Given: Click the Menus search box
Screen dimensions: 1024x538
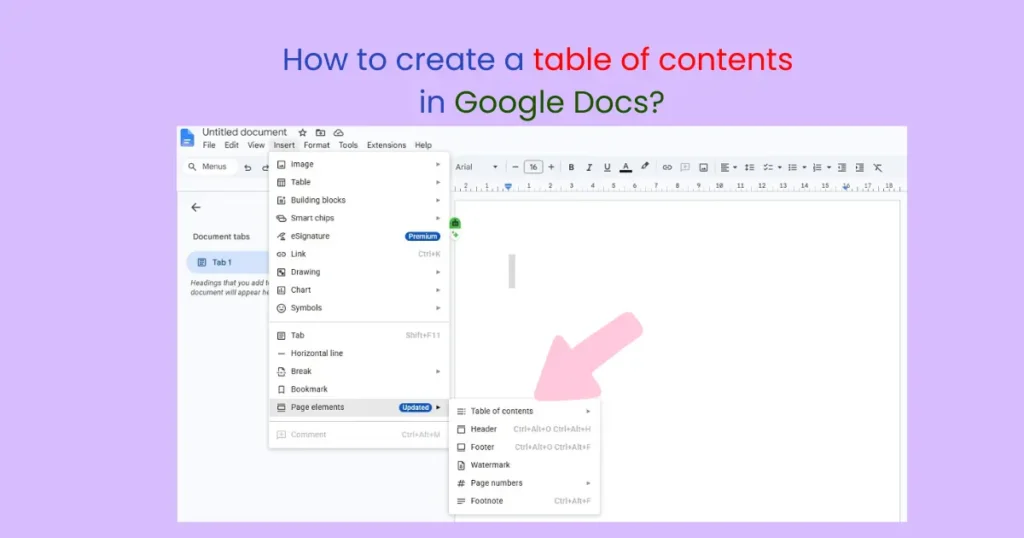Looking at the screenshot, I should pyautogui.click(x=208, y=166).
